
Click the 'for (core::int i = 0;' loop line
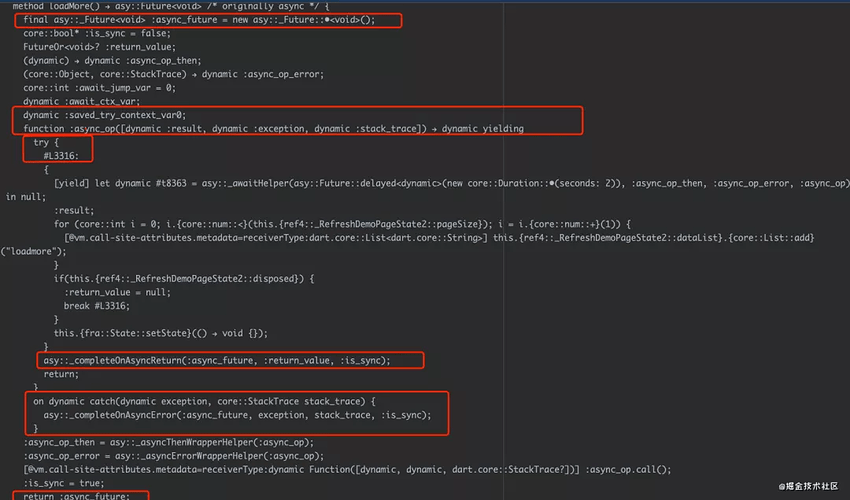pos(342,224)
